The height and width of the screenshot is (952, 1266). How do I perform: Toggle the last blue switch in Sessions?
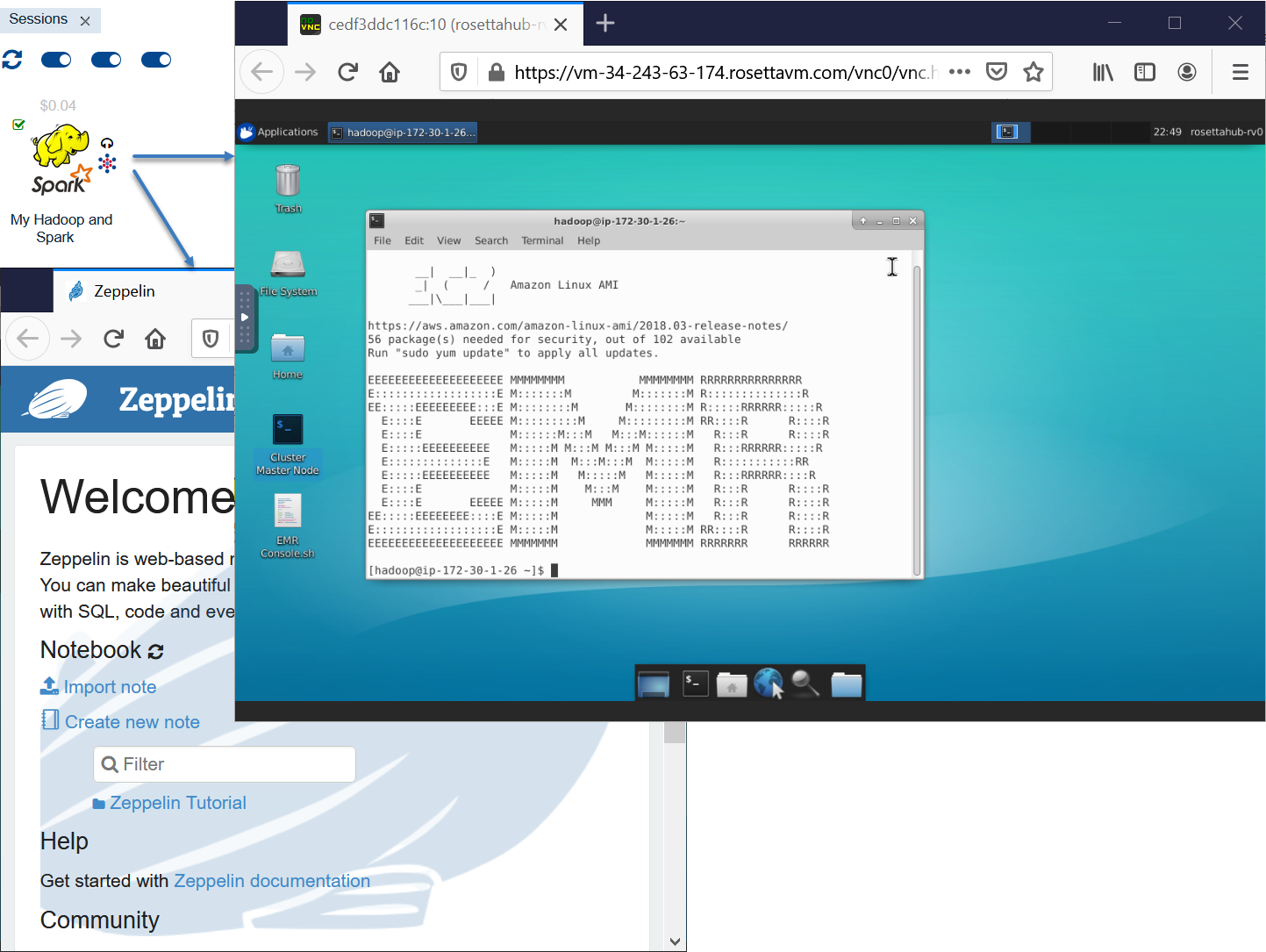click(x=156, y=60)
